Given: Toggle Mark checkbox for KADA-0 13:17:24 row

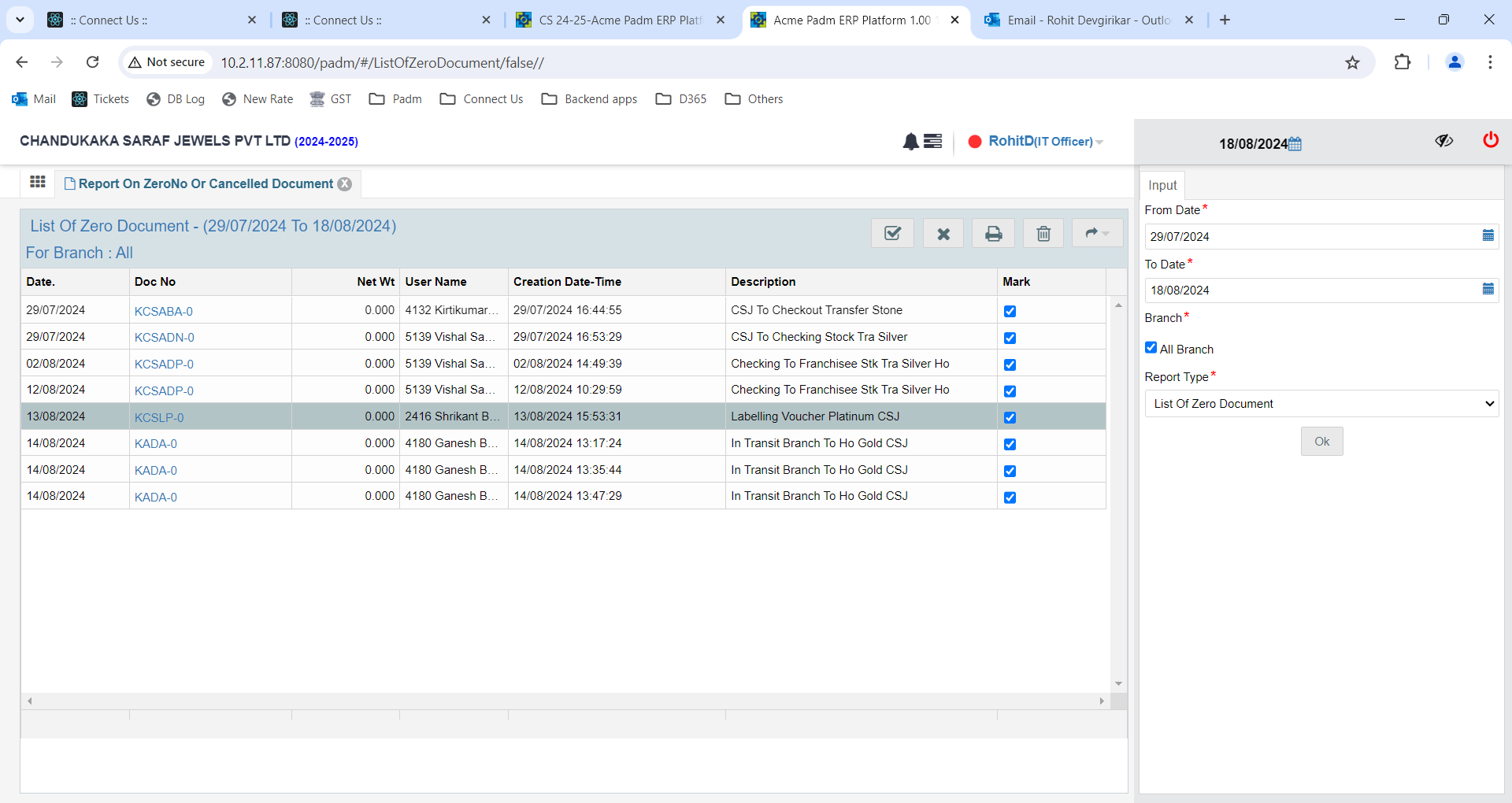Looking at the screenshot, I should [x=1010, y=444].
